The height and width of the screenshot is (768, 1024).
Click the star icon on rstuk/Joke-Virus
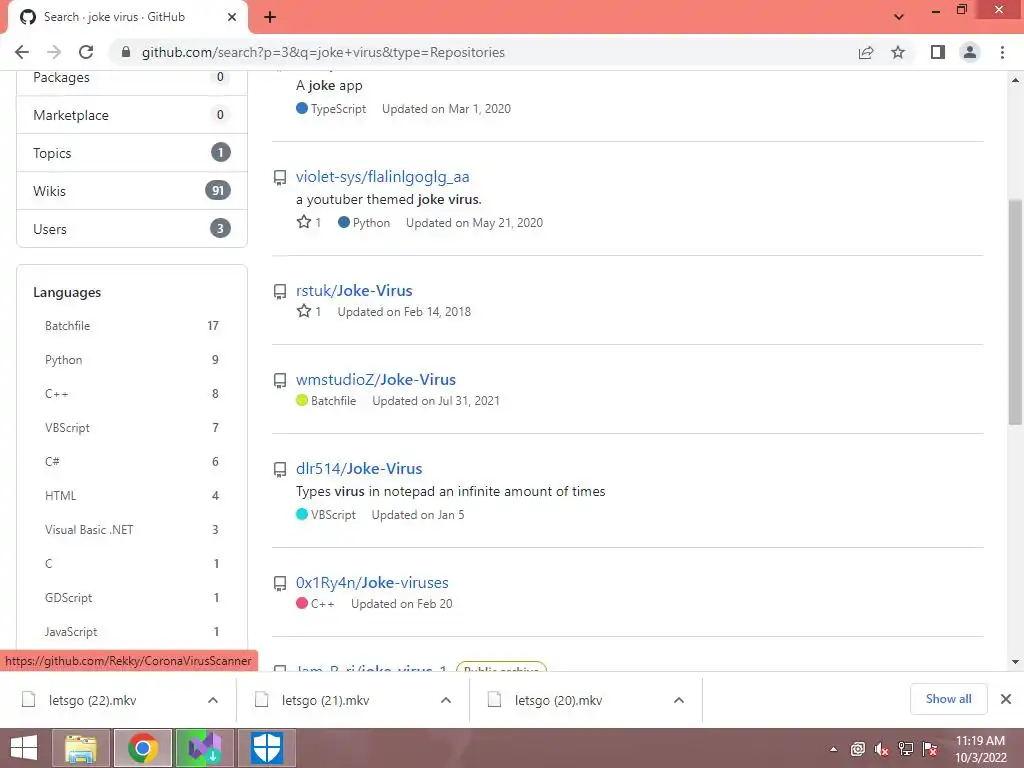(304, 311)
